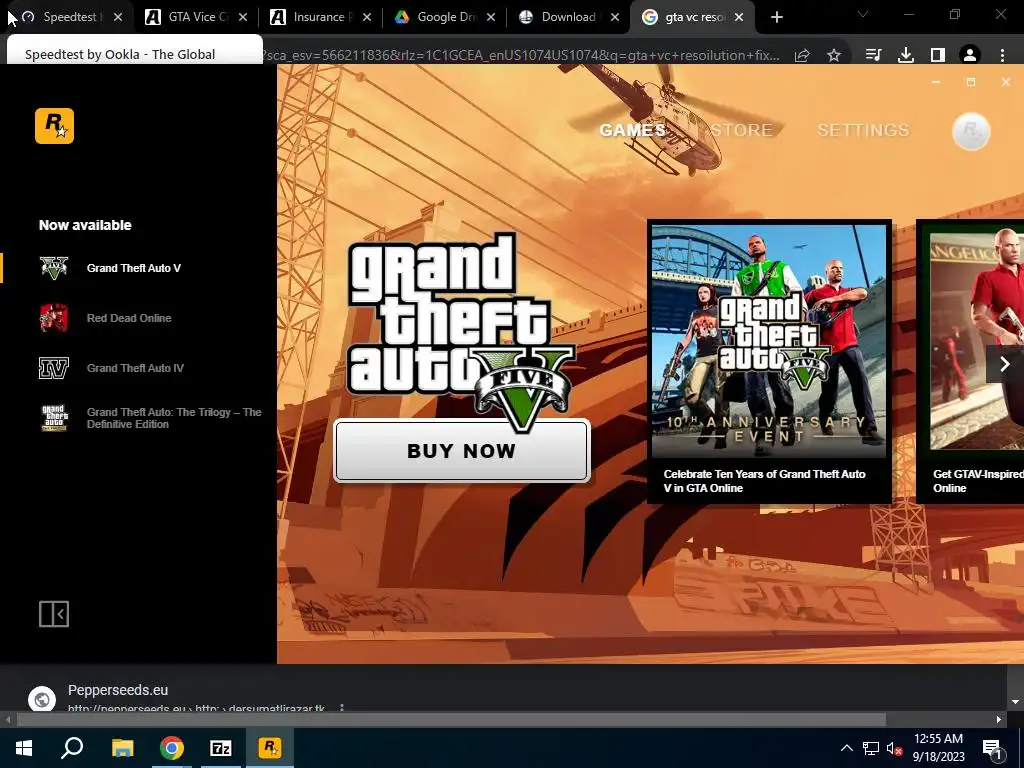Switch to the Insurance browser tab
The width and height of the screenshot is (1024, 768).
(320, 17)
